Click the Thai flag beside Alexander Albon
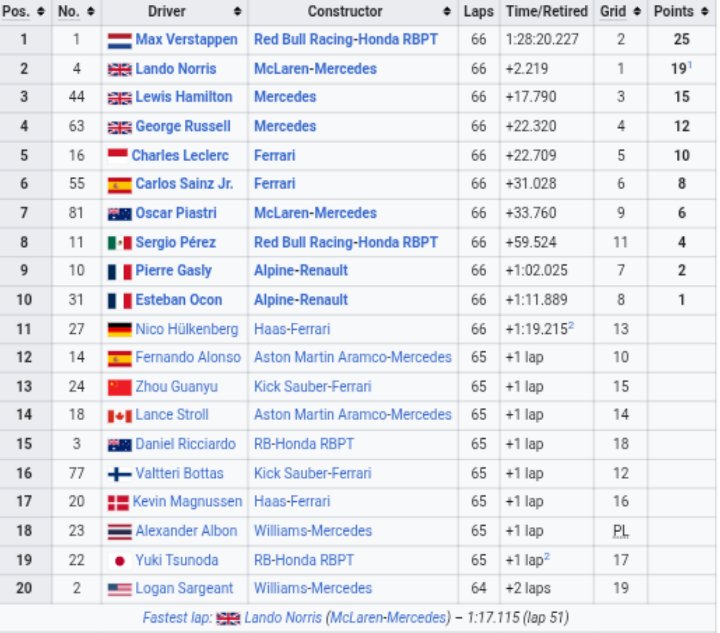 point(119,532)
